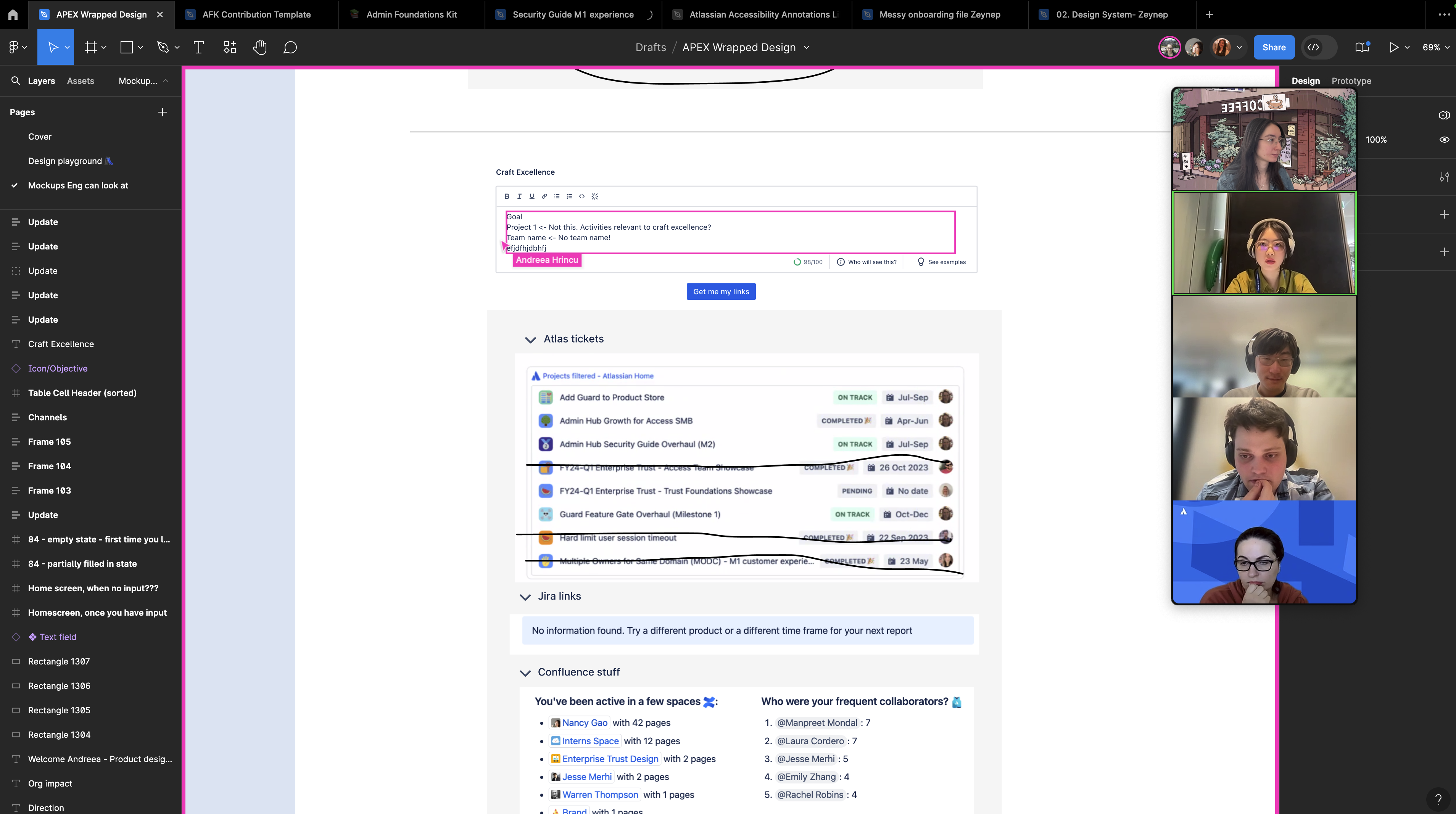This screenshot has width=1456, height=814.
Task: Click the Present play icon
Action: (x=1394, y=47)
